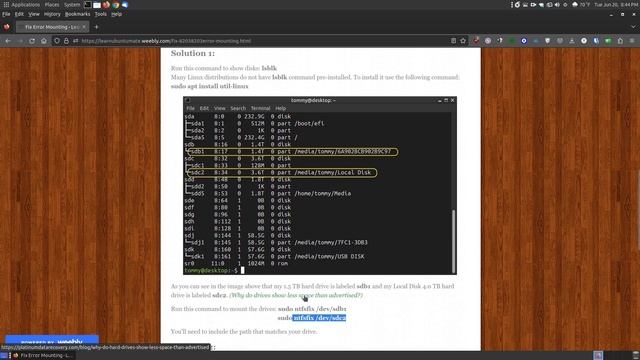This screenshot has width=640, height=360.
Task: Open Firefox Bookmarks menu
Action: point(78,14)
